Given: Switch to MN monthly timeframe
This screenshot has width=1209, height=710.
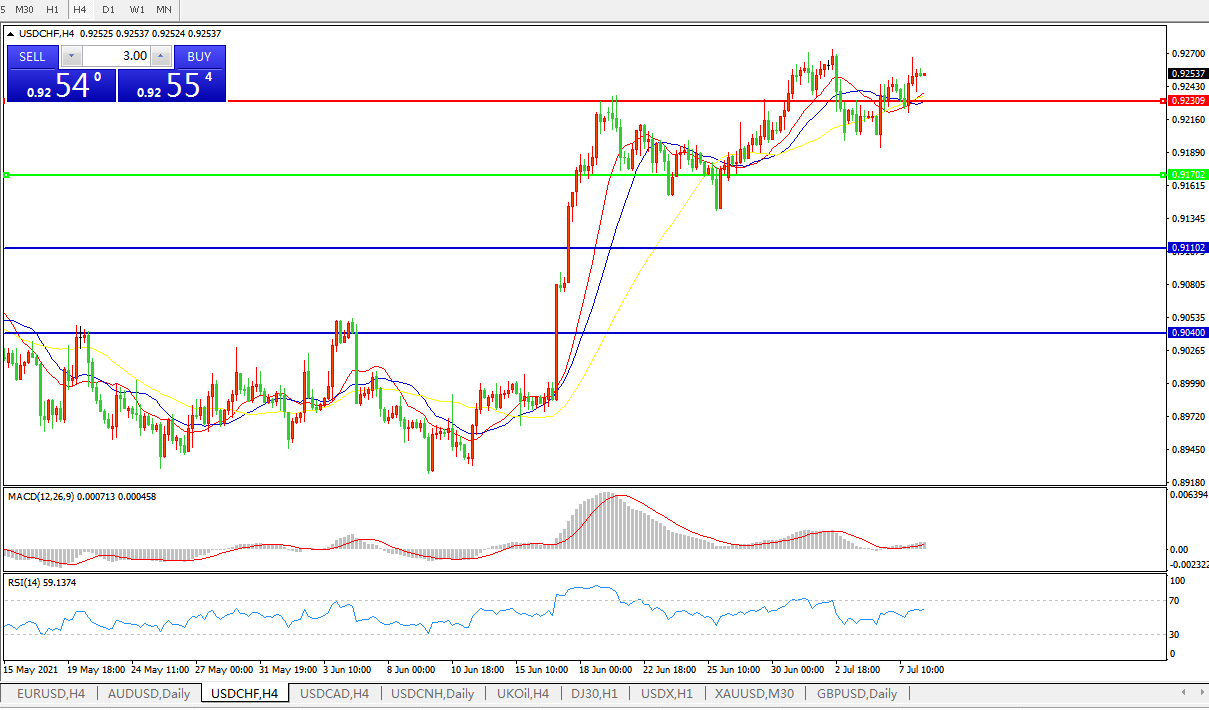Looking at the screenshot, I should 163,9.
